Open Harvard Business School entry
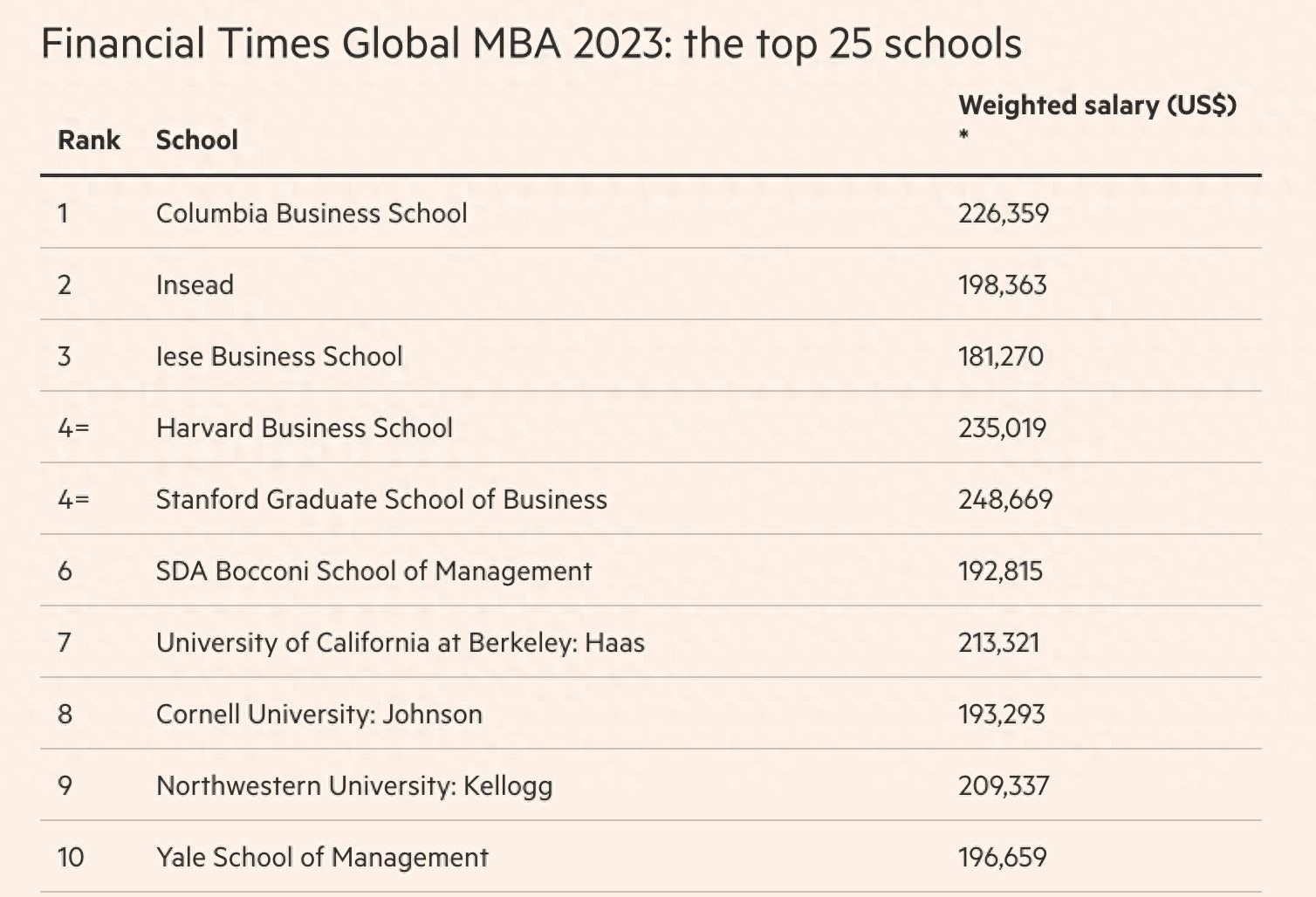Image resolution: width=1316 pixels, height=897 pixels. [x=305, y=428]
